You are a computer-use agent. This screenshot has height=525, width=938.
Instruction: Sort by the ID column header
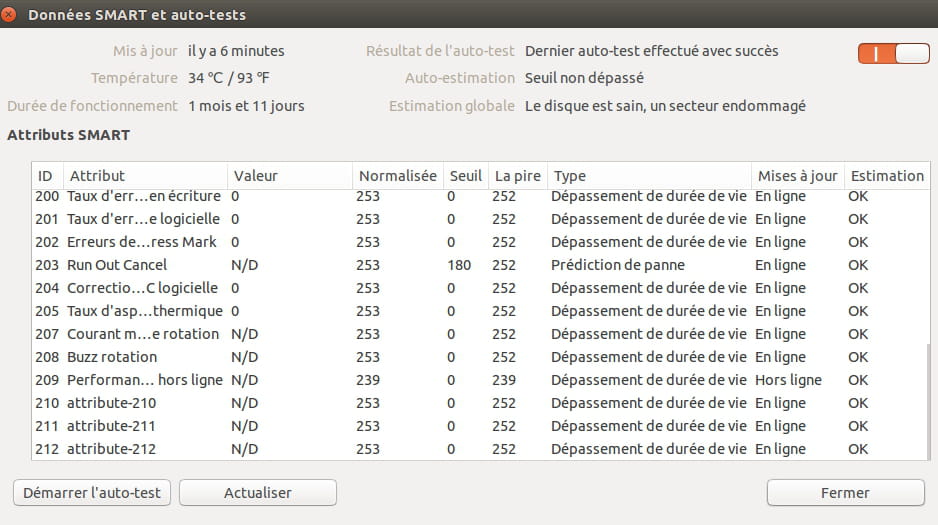[47, 176]
